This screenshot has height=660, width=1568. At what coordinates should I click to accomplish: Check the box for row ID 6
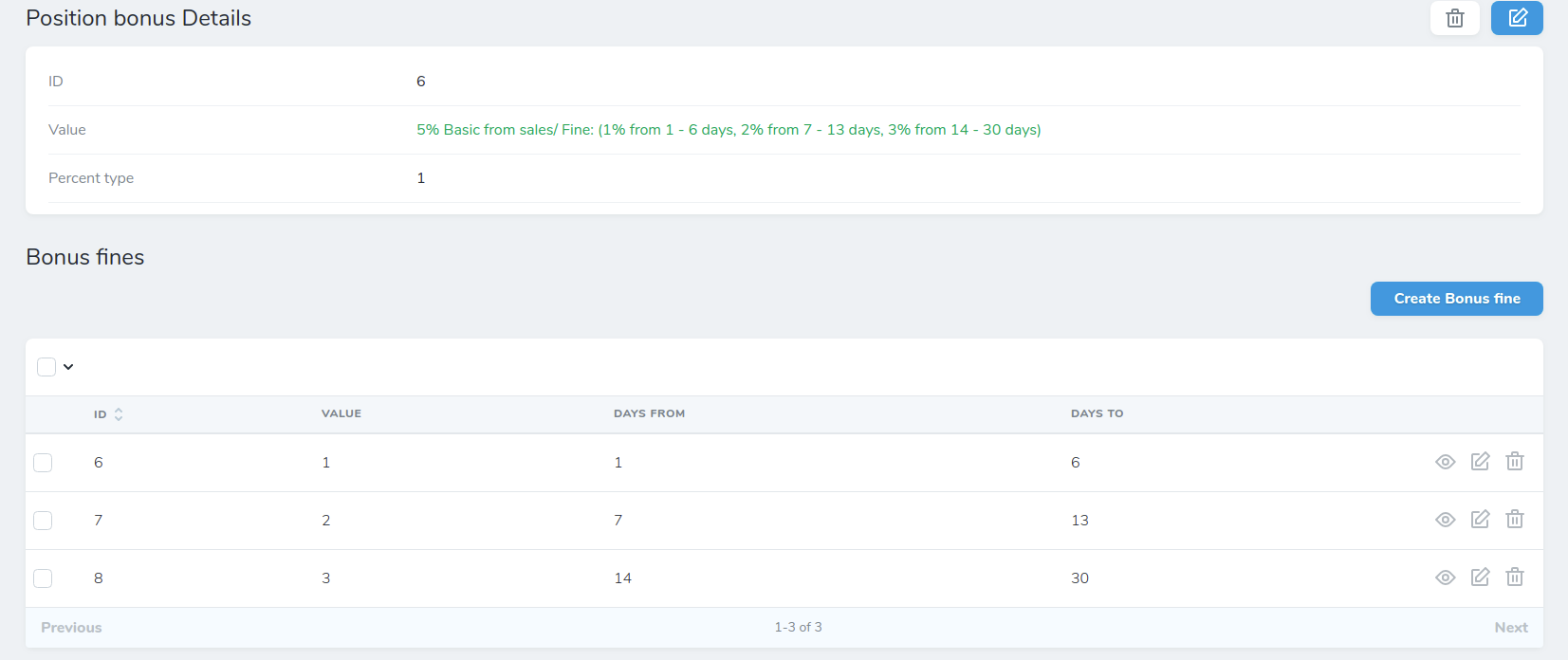(43, 463)
